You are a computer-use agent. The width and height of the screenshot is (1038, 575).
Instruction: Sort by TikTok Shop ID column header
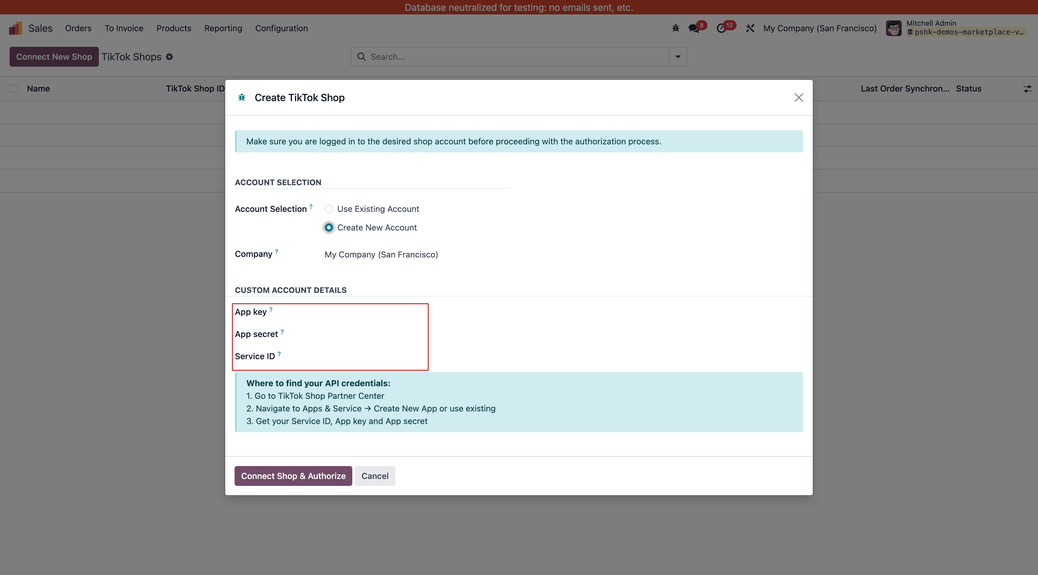pos(195,89)
